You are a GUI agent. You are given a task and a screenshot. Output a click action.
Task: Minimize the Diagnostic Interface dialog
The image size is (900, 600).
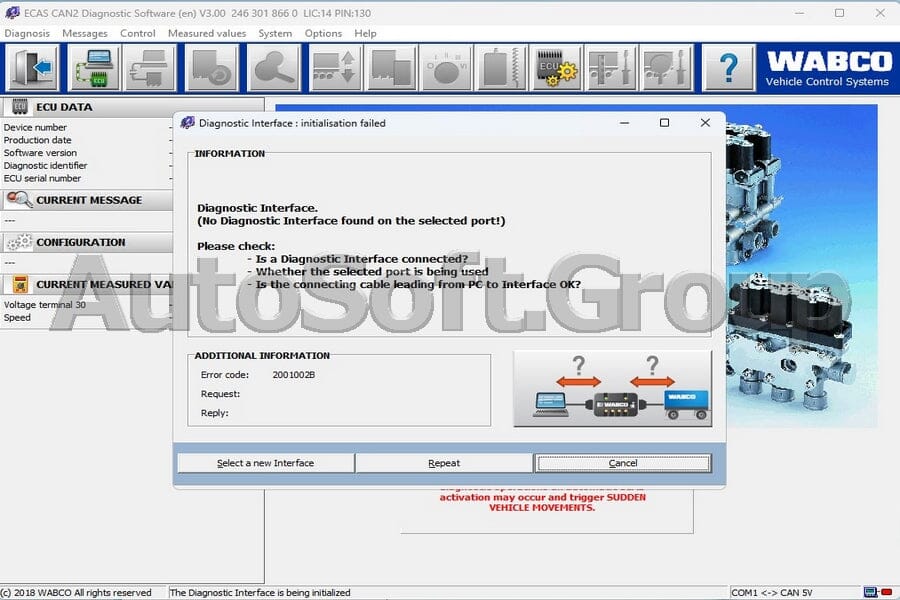click(624, 122)
